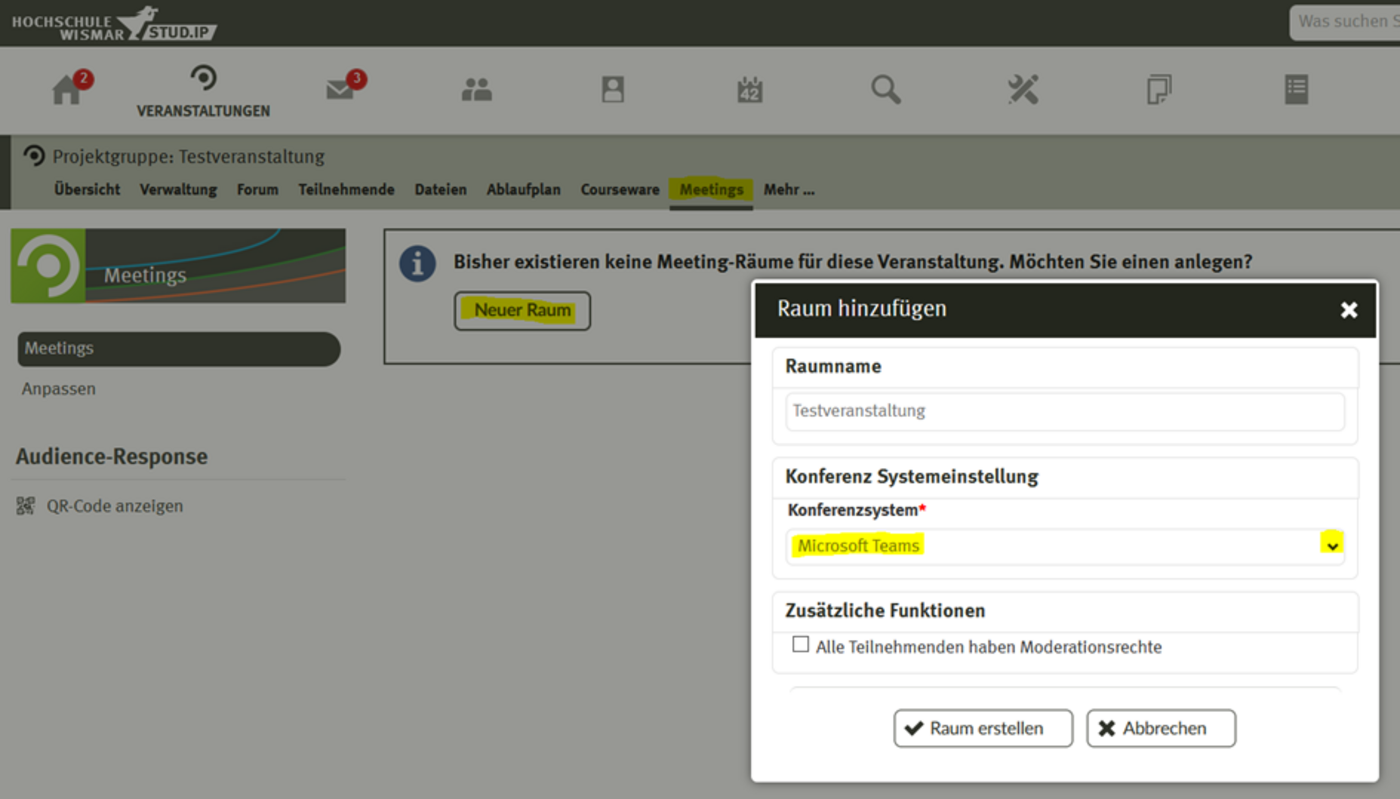Click the QR-Code icon in sidebar
The height and width of the screenshot is (799, 1400).
point(26,506)
